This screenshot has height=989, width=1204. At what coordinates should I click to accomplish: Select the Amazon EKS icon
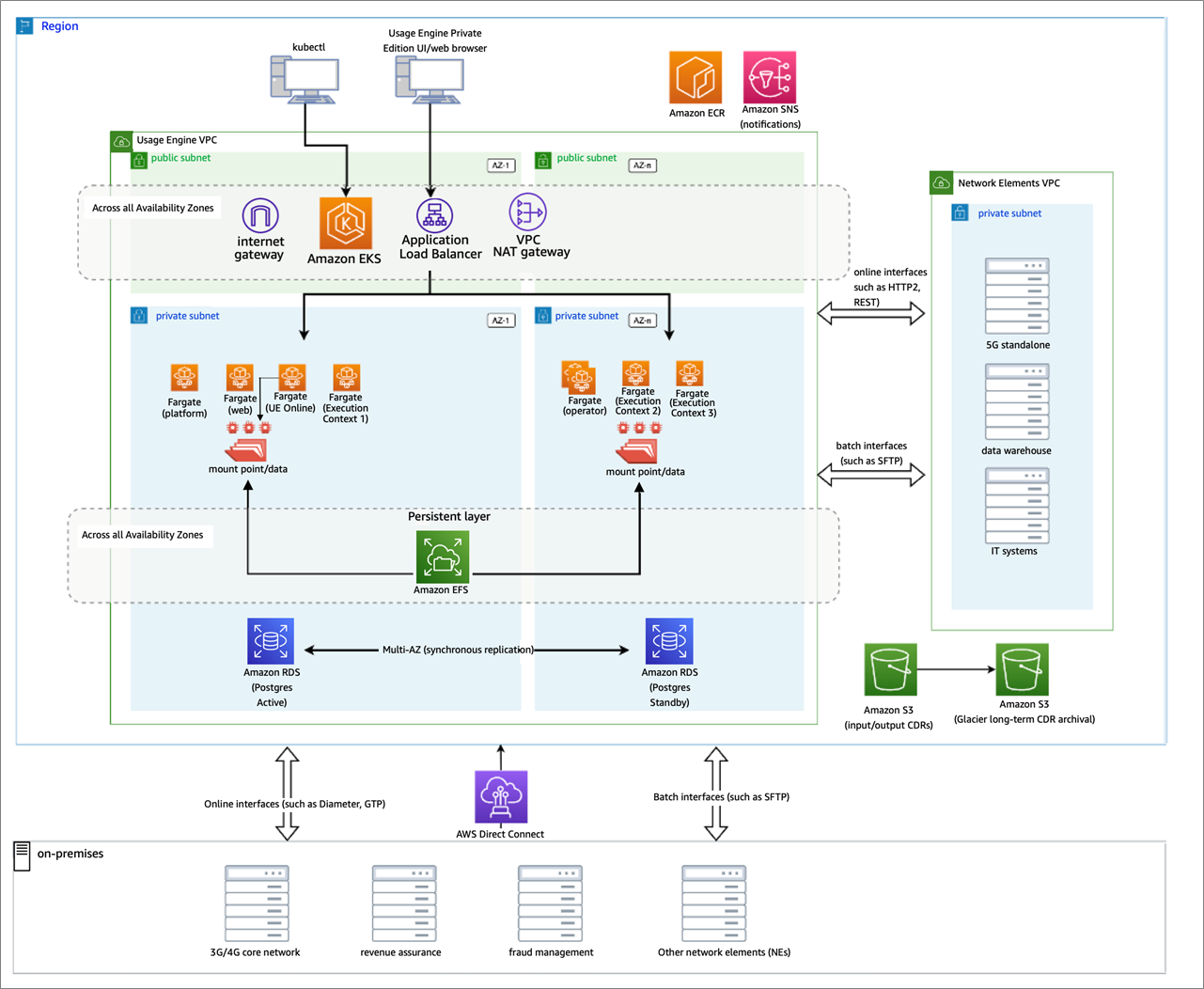[x=346, y=224]
